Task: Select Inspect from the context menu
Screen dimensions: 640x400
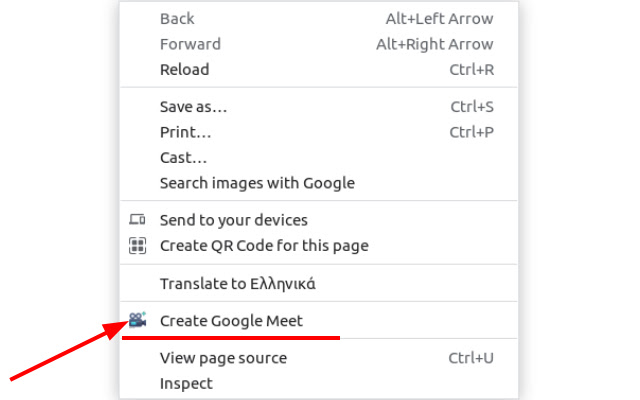Action: 186,383
